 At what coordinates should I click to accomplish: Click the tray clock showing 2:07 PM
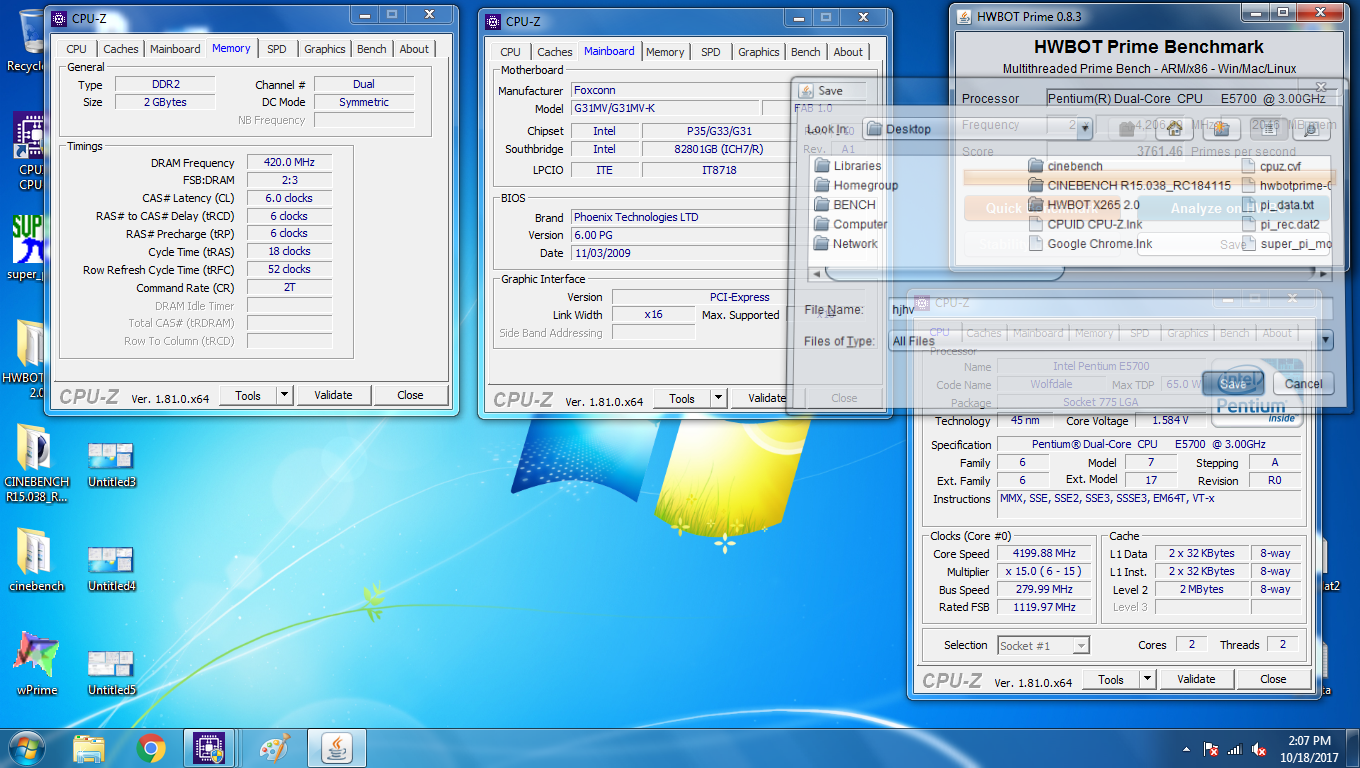point(1310,748)
